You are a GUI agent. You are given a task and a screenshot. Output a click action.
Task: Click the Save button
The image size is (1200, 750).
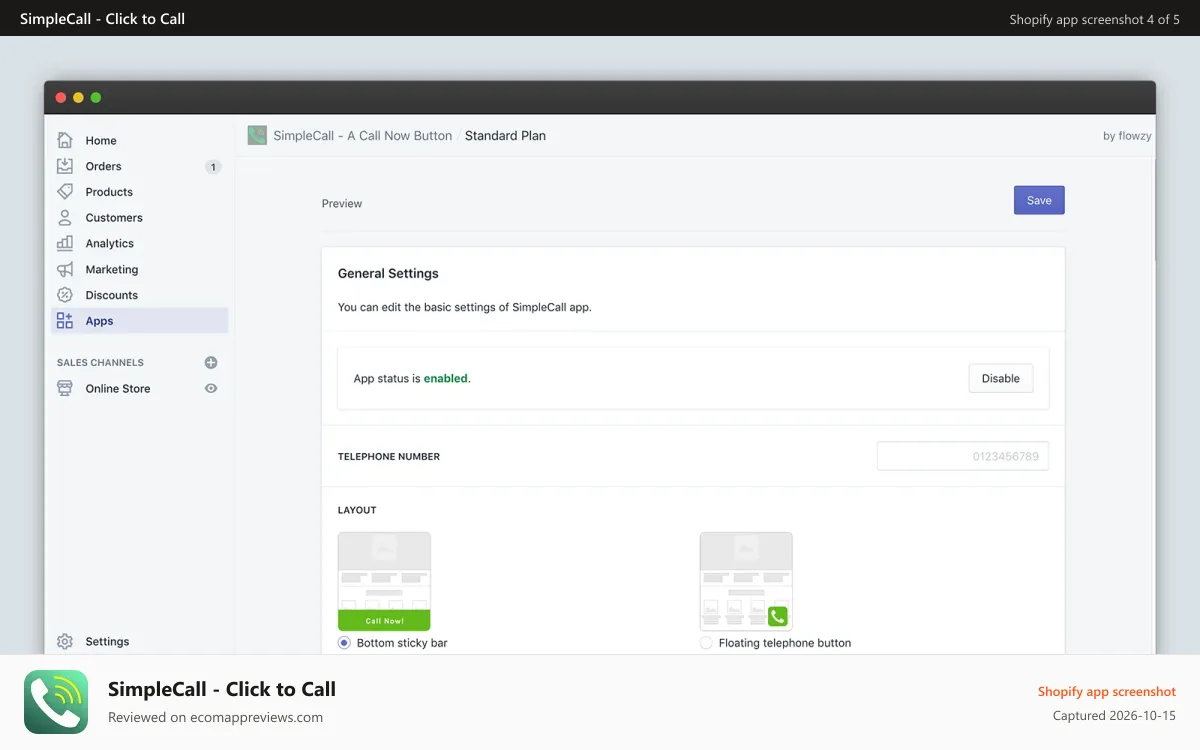point(1039,200)
